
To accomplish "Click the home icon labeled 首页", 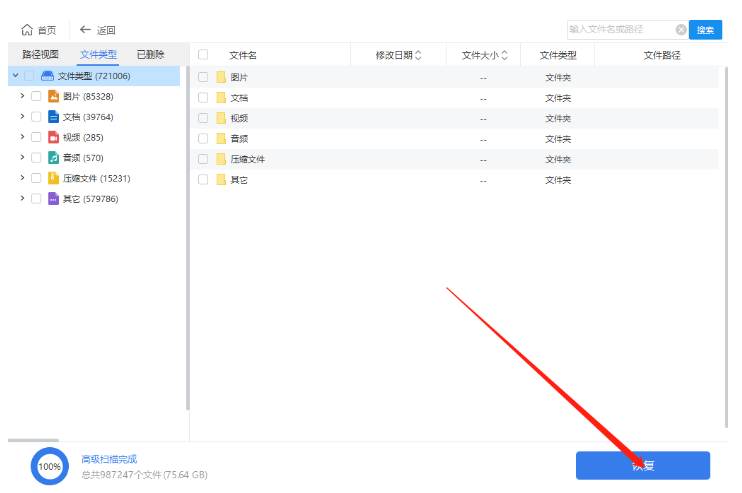I will coord(28,30).
